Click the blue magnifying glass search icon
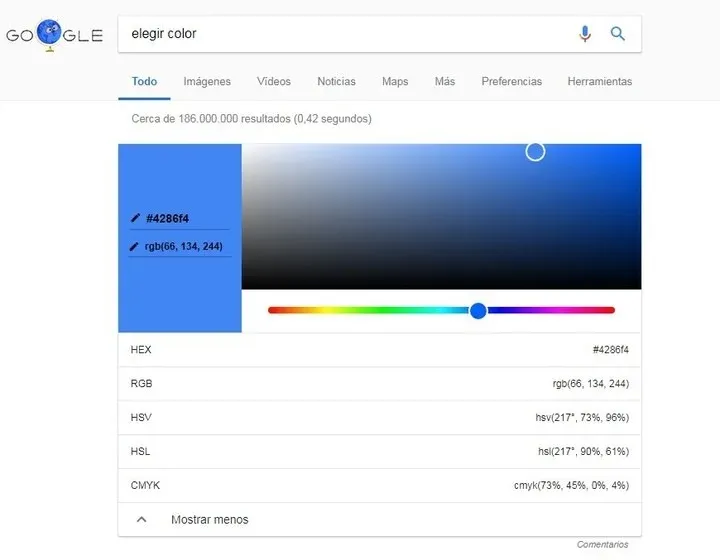 pos(618,34)
